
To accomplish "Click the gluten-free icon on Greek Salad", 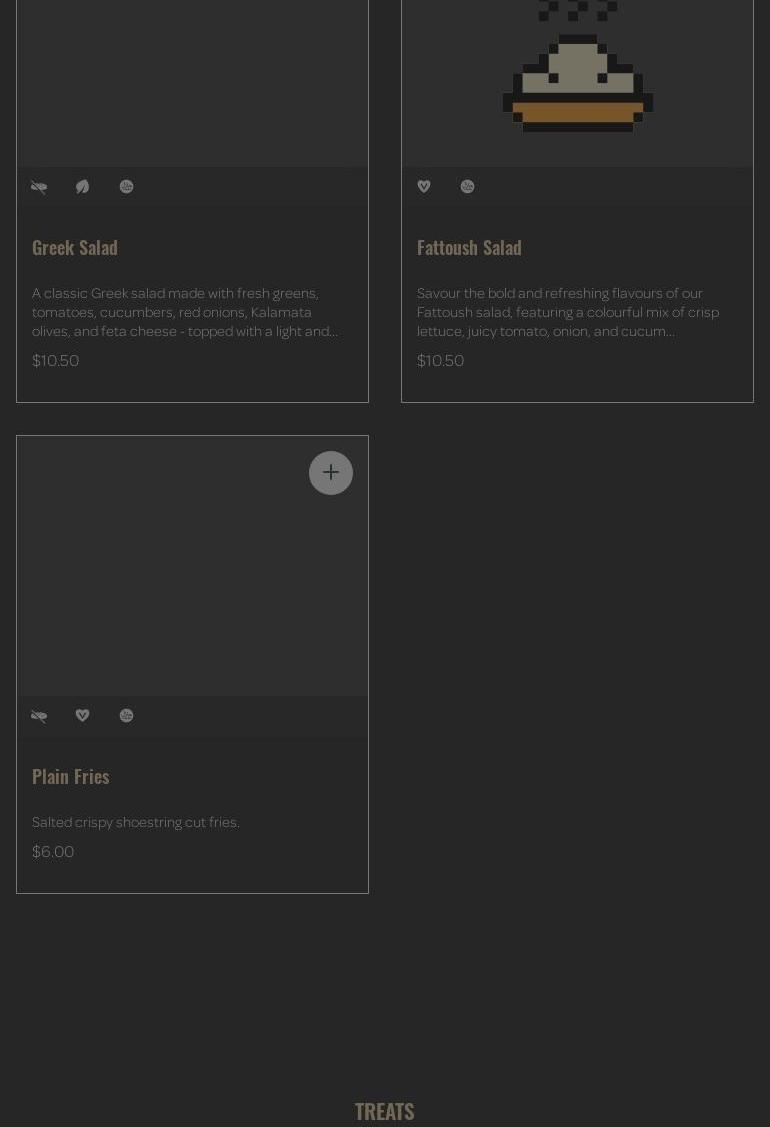I will (x=39, y=187).
